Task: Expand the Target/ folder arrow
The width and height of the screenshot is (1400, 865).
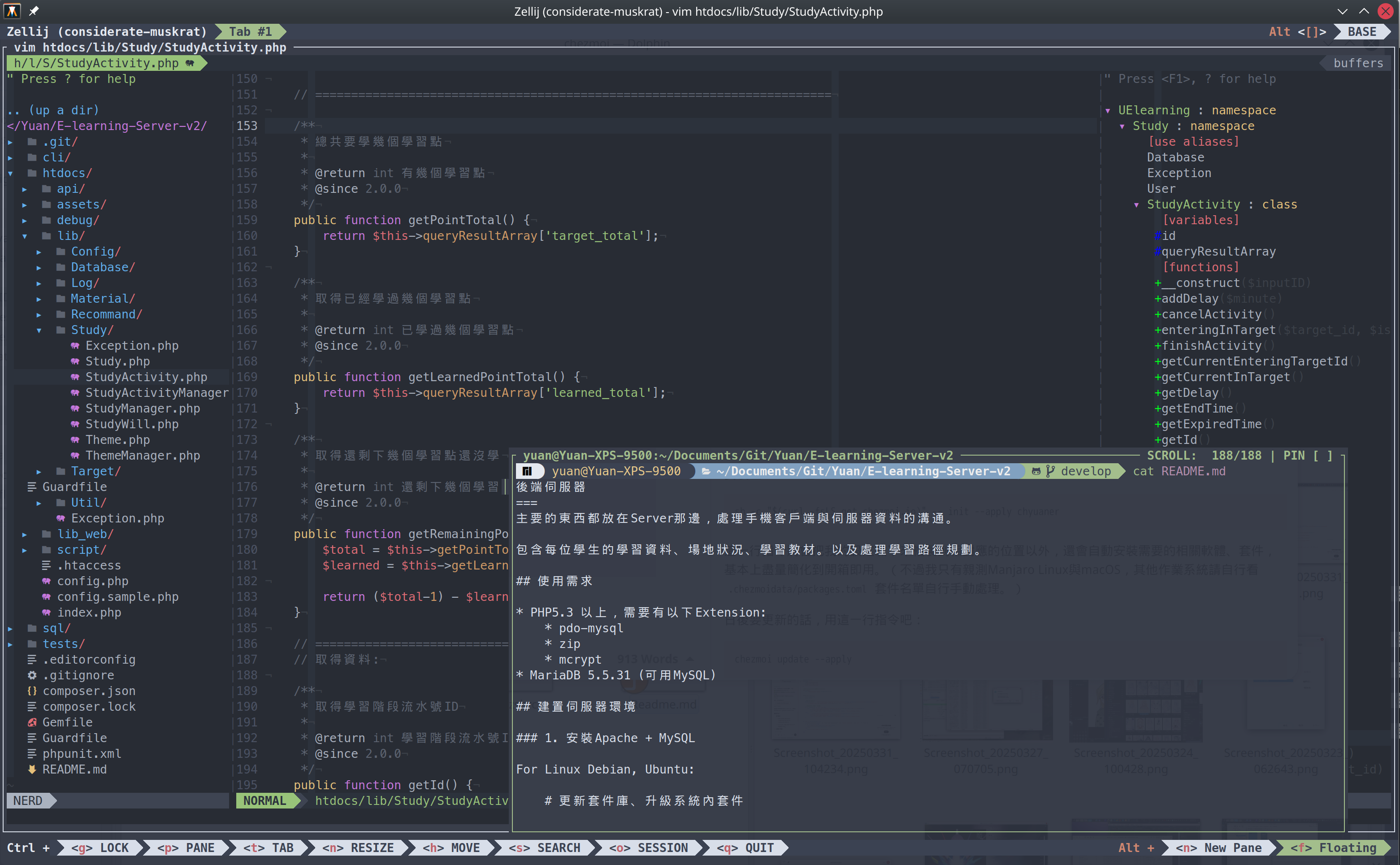Action: pos(39,471)
